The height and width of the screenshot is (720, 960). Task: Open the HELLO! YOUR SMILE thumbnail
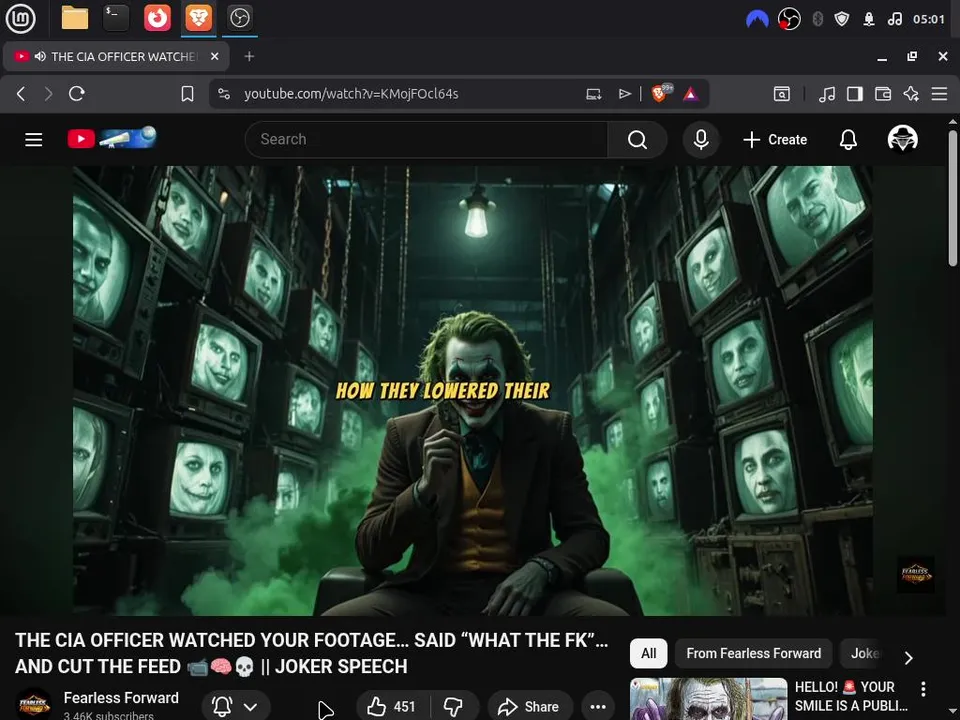[x=708, y=699]
